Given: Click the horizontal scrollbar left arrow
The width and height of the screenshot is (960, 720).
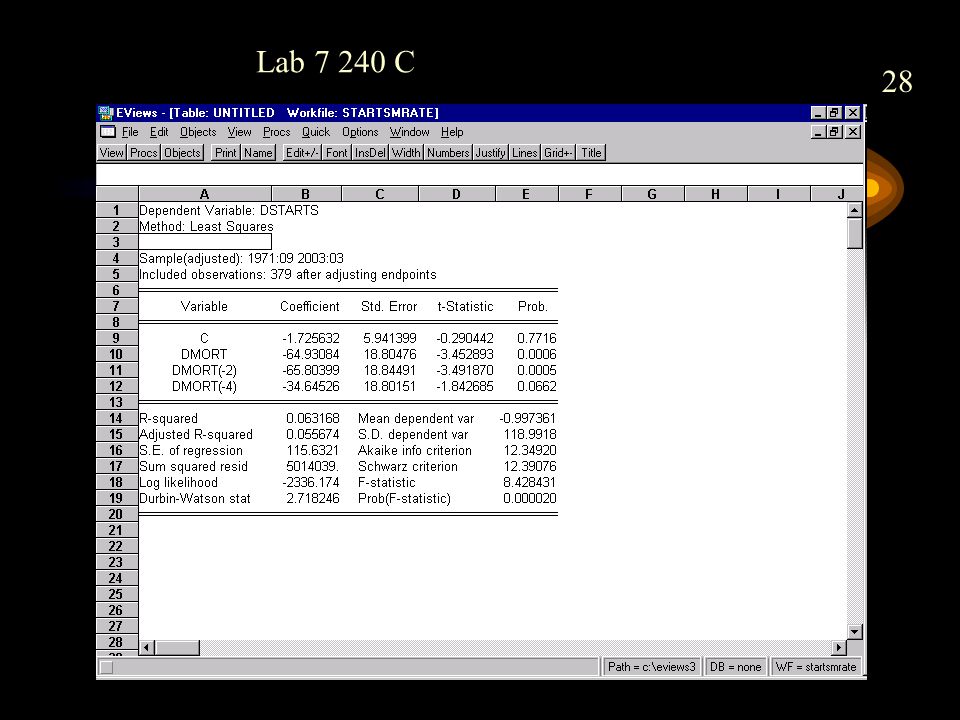Looking at the screenshot, I should click(146, 647).
